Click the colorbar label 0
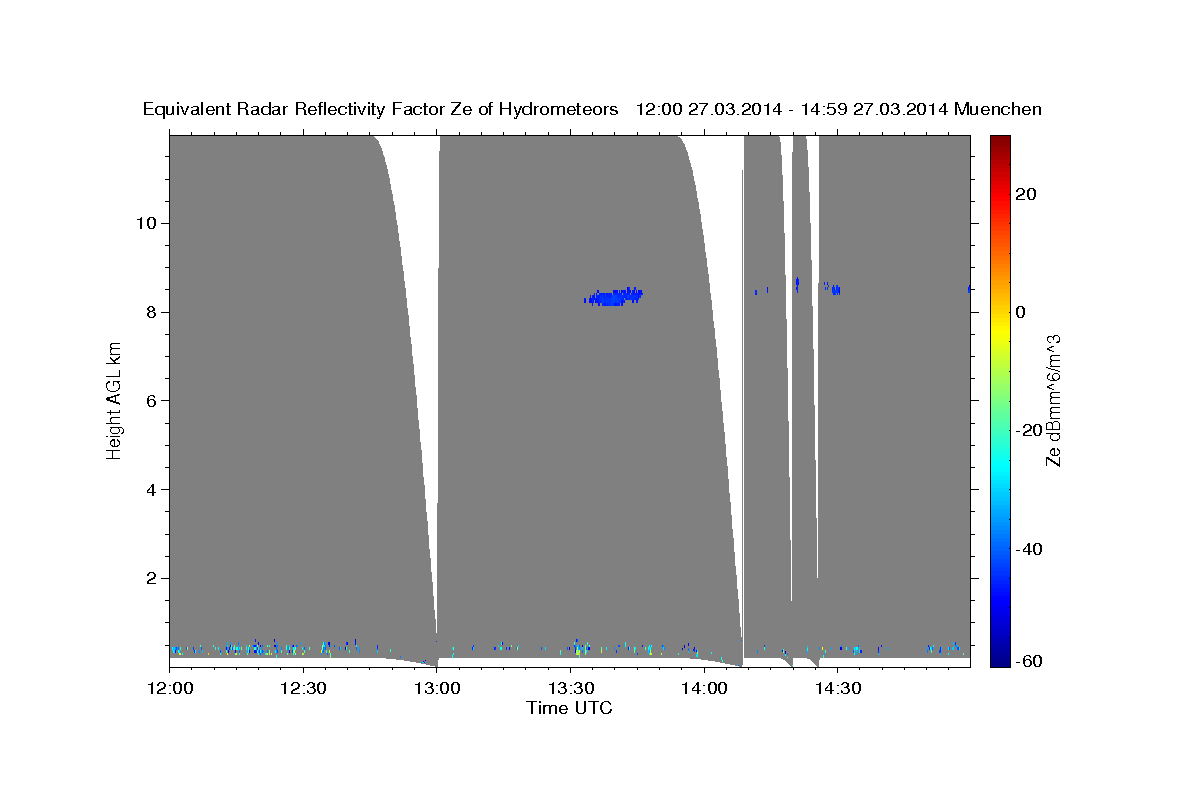This screenshot has width=1200, height=800. [1020, 312]
